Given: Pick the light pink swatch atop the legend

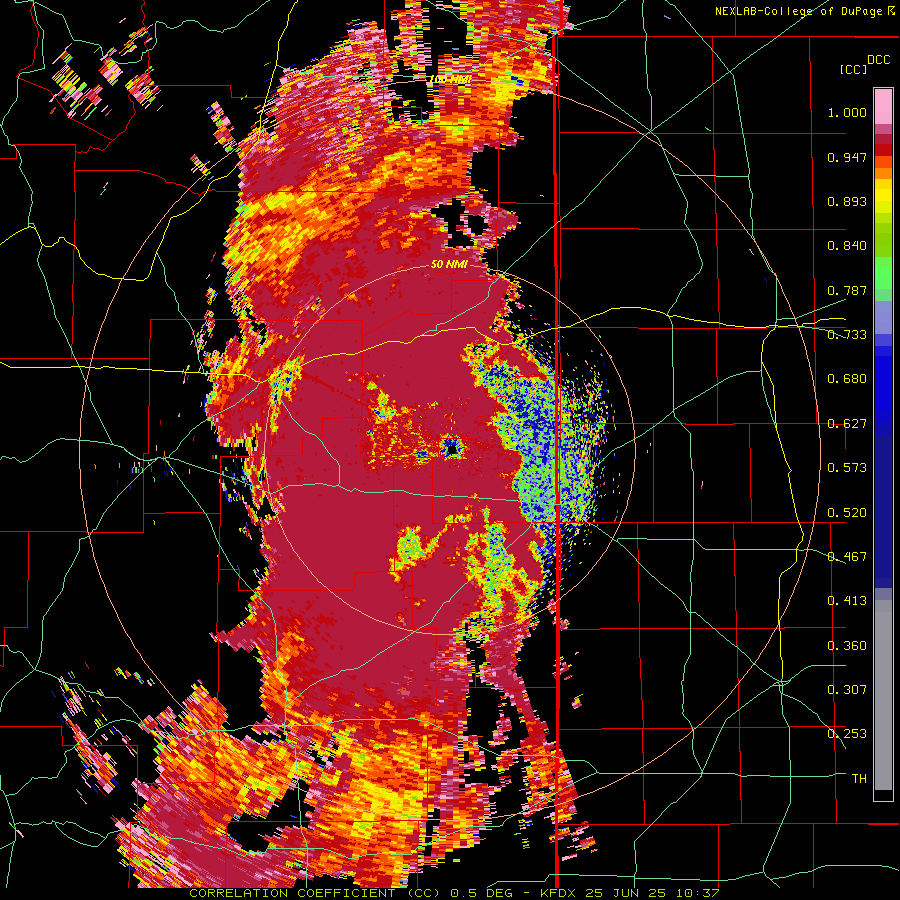Looking at the screenshot, I should 883,106.
